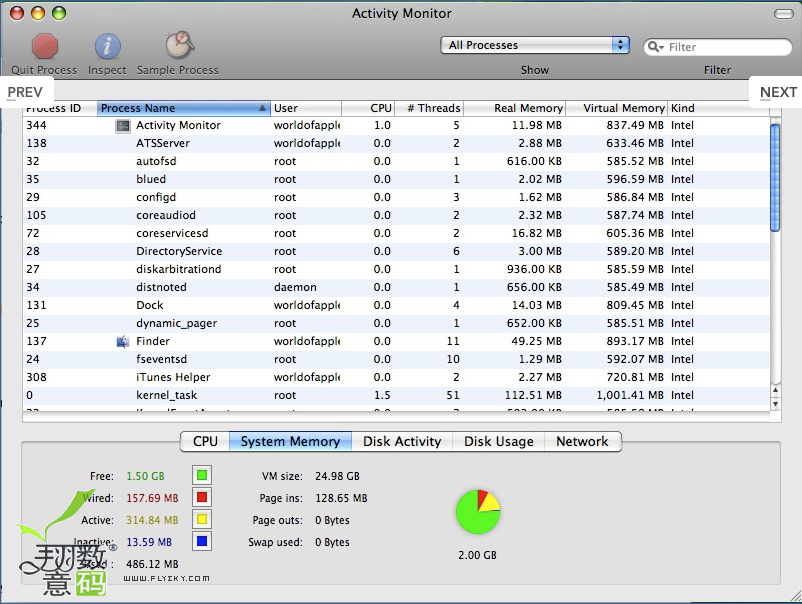Select the kernel_task process
Viewport: 802px width, 604px height.
pos(396,395)
